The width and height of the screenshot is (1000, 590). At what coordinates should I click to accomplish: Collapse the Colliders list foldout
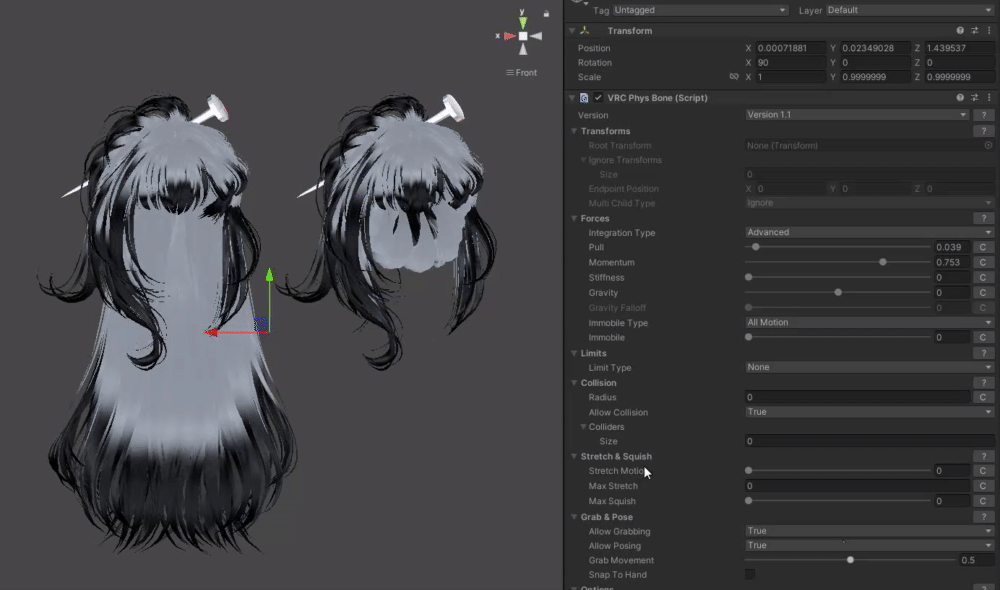pyautogui.click(x=583, y=427)
